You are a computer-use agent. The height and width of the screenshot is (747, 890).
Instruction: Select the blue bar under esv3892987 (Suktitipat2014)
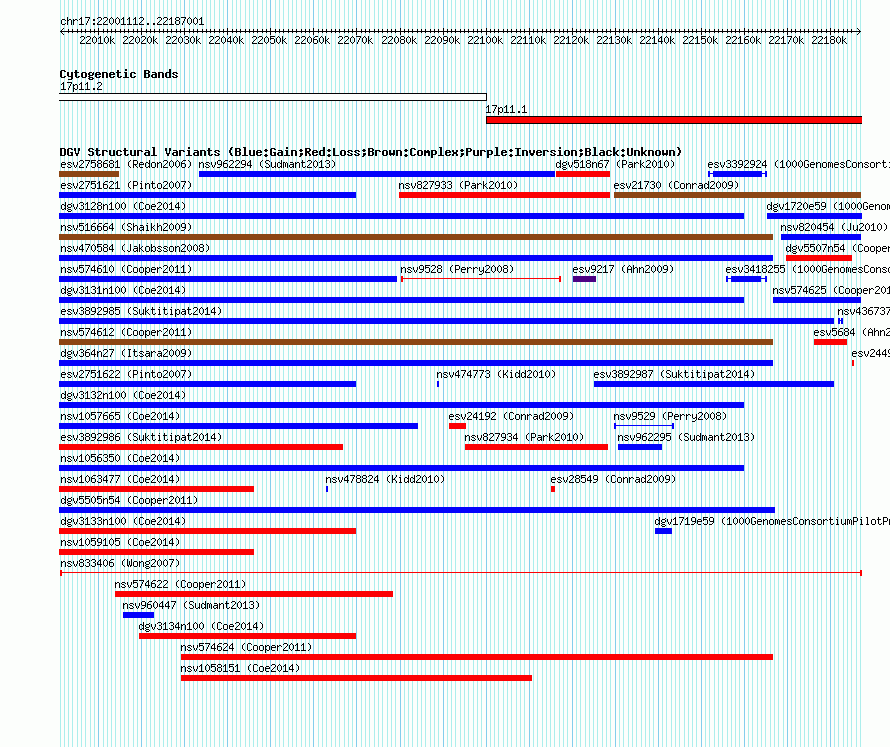pyautogui.click(x=714, y=384)
